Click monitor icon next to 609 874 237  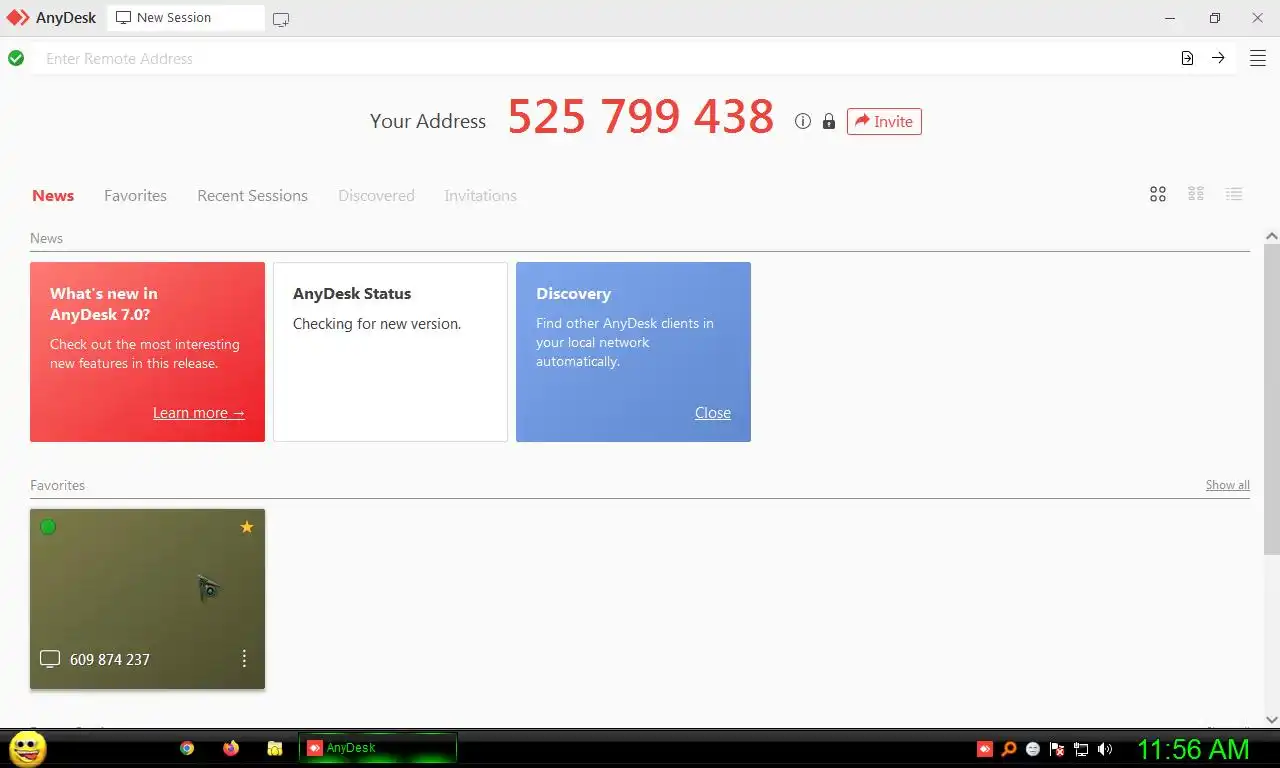pos(50,659)
